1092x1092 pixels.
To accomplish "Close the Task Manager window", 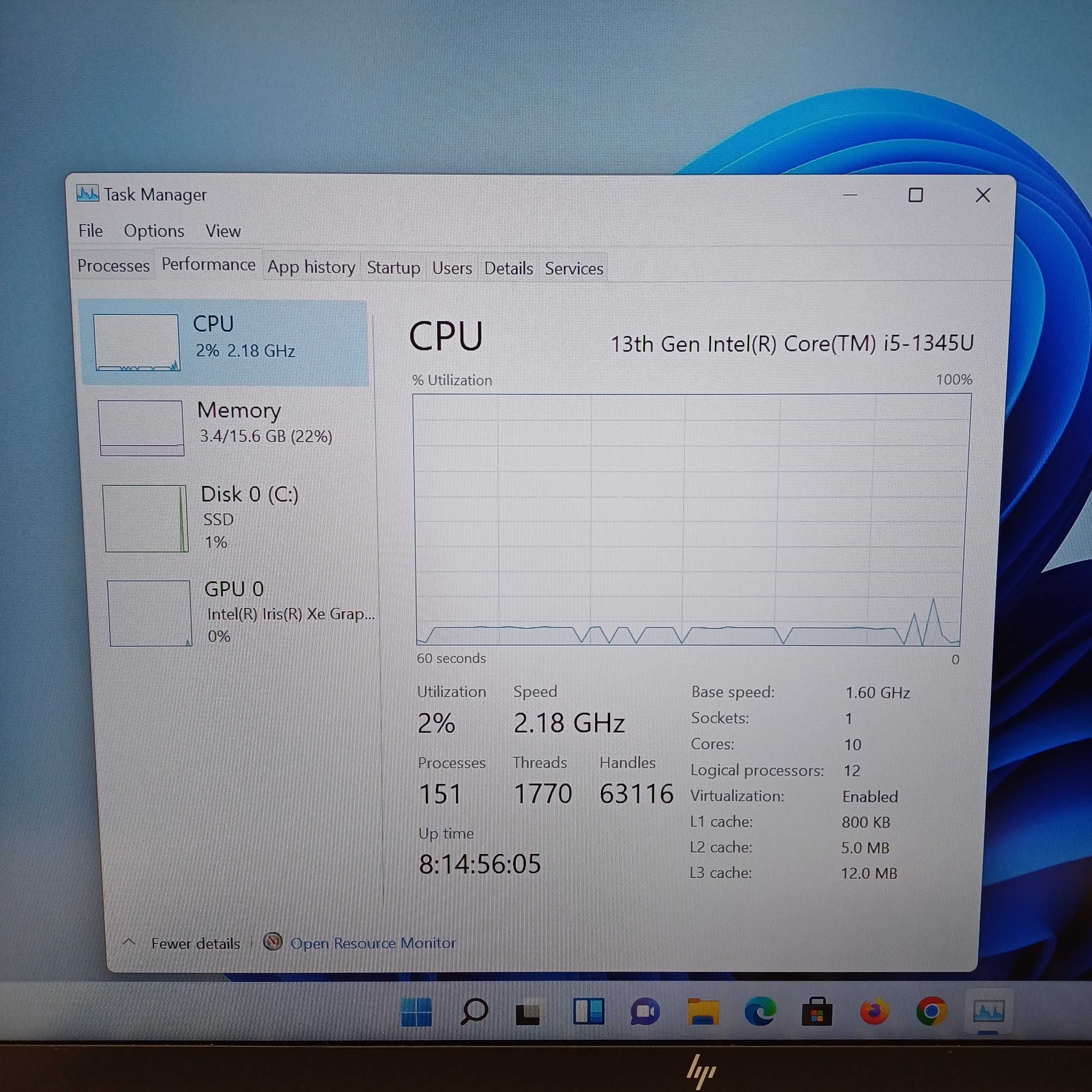I will [x=983, y=195].
